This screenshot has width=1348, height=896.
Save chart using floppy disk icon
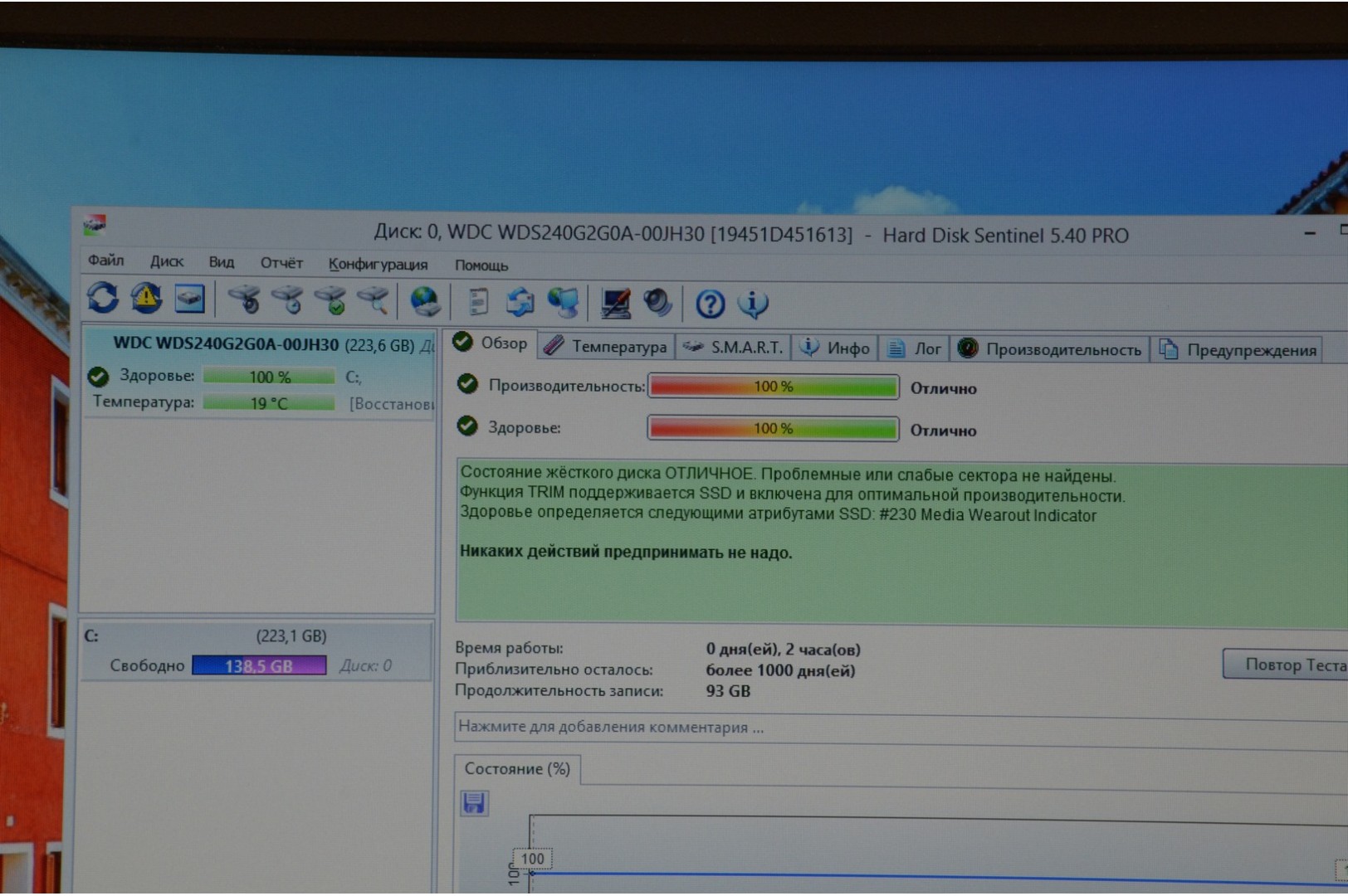point(474,803)
